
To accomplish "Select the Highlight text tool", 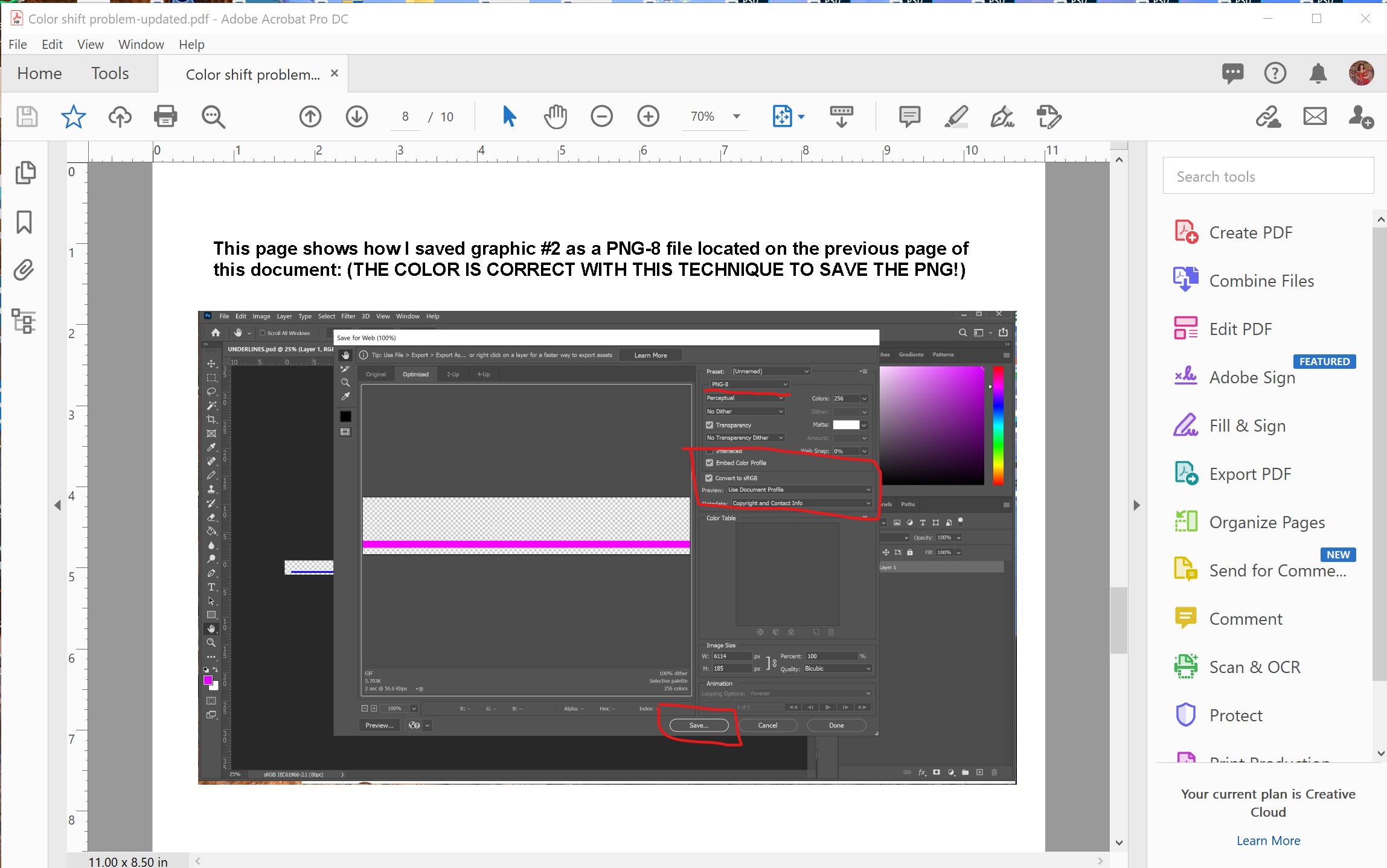I will click(x=956, y=116).
